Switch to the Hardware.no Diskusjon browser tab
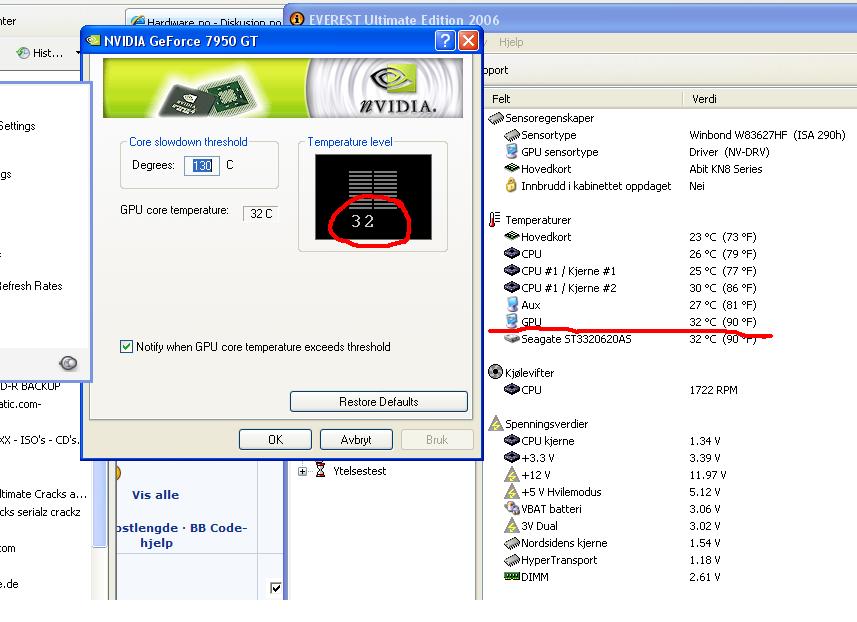Viewport: 857px width, 622px height. coord(206,20)
